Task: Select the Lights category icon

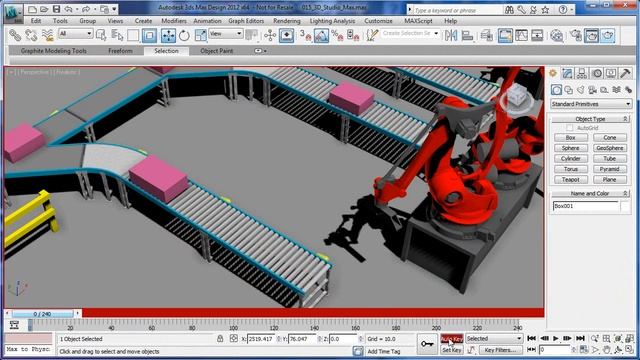Action: coord(580,89)
